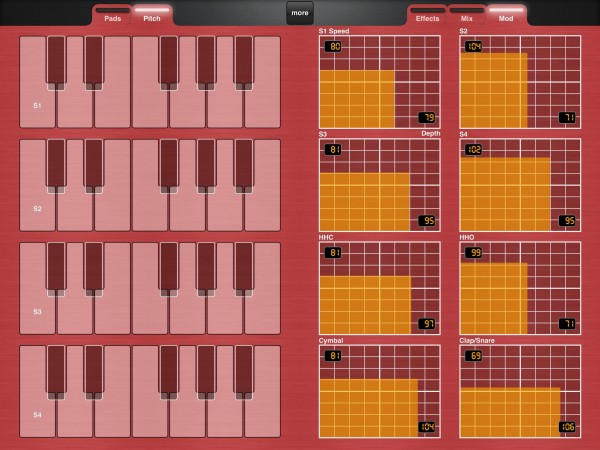
Task: Switch to the Mix tab
Action: pos(466,15)
